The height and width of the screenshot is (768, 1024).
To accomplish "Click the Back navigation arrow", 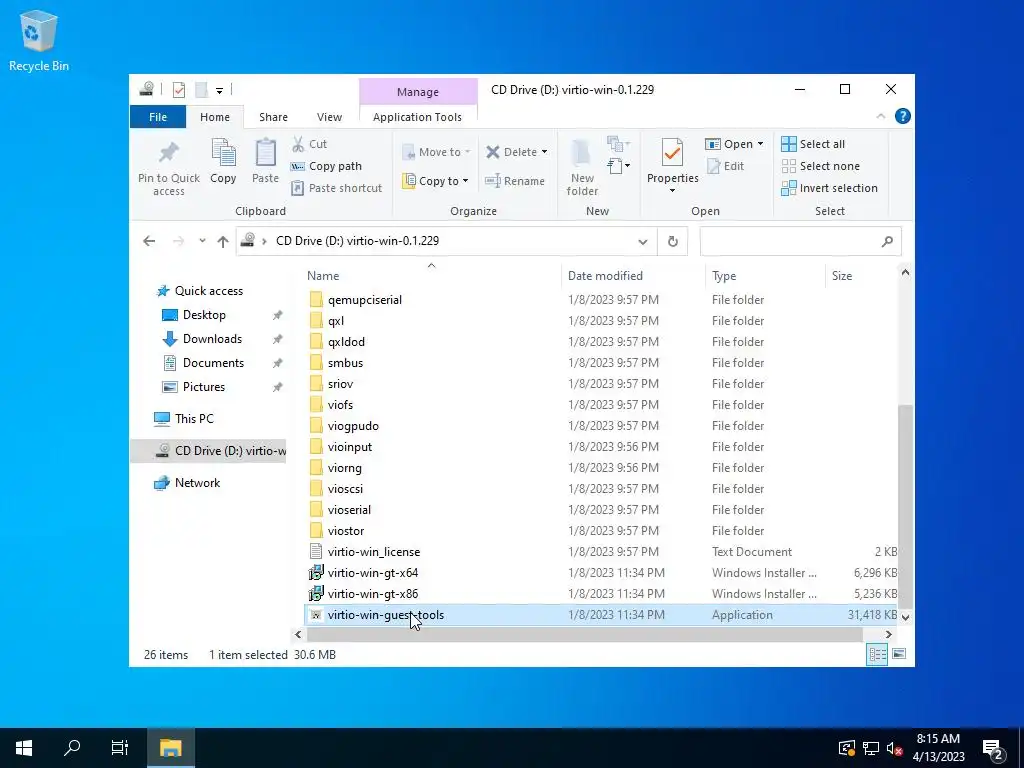I will pos(149,242).
